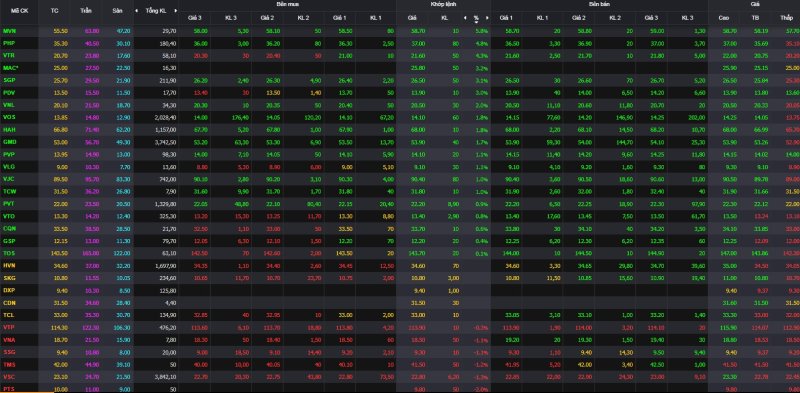Sort by the Tổng KL column header
The height and width of the screenshot is (393, 800).
[x=156, y=10]
